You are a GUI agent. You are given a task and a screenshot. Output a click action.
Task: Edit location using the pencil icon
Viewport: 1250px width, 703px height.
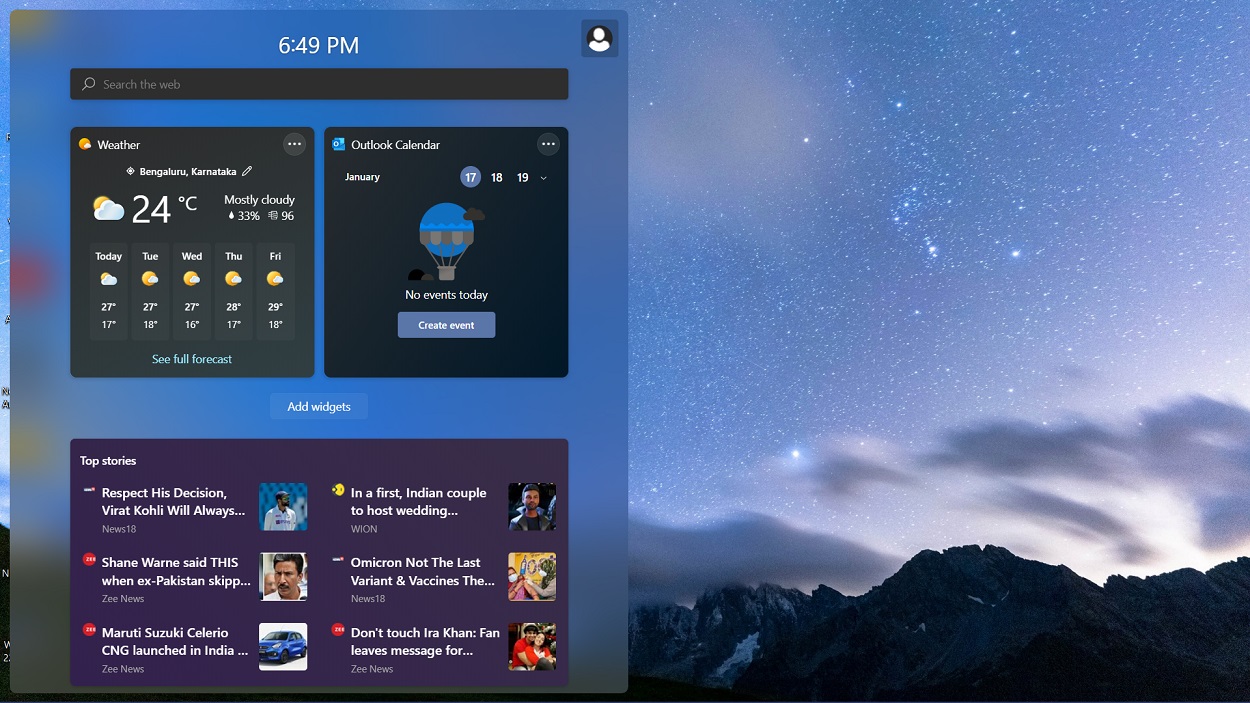click(246, 170)
